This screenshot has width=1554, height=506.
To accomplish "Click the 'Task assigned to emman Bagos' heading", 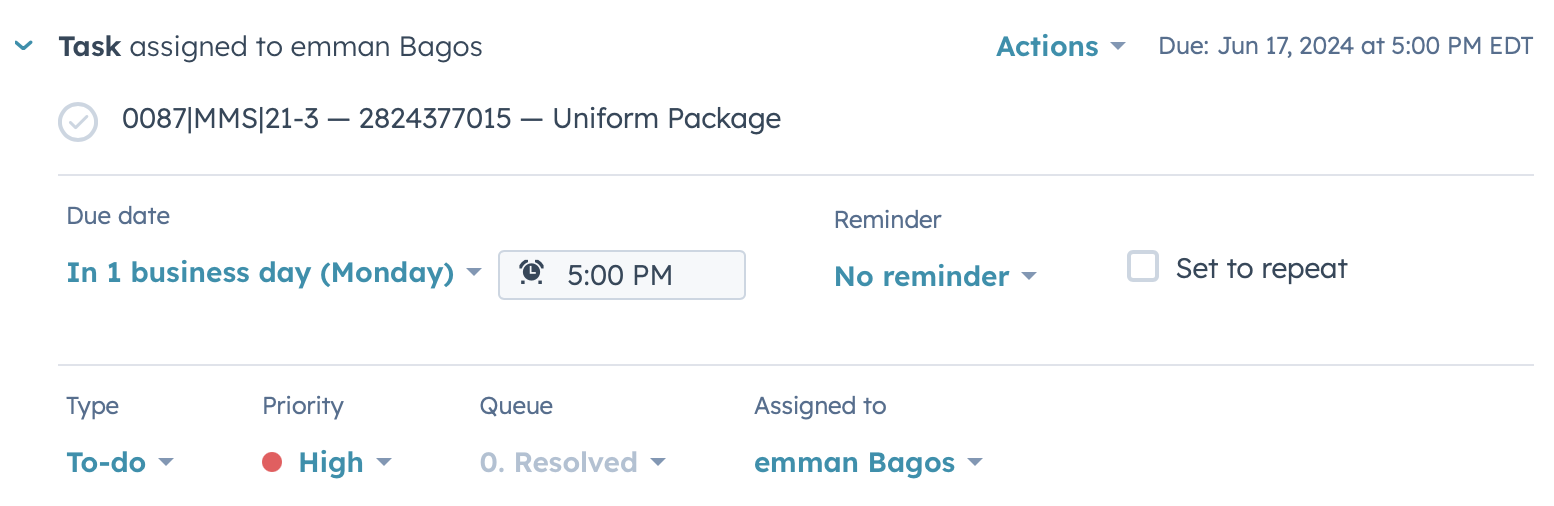I will 270,46.
